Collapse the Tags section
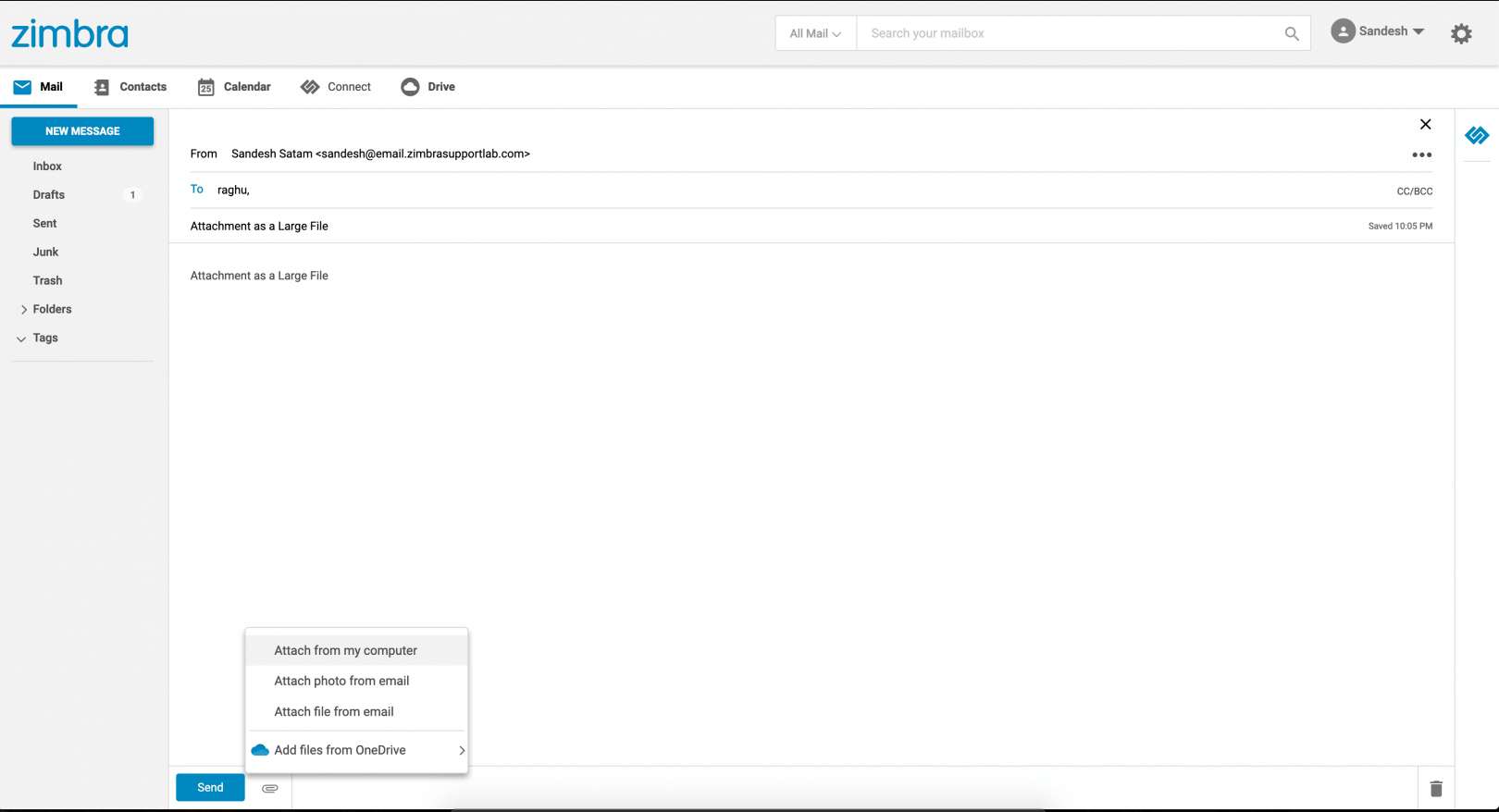The width and height of the screenshot is (1499, 812). [x=21, y=338]
